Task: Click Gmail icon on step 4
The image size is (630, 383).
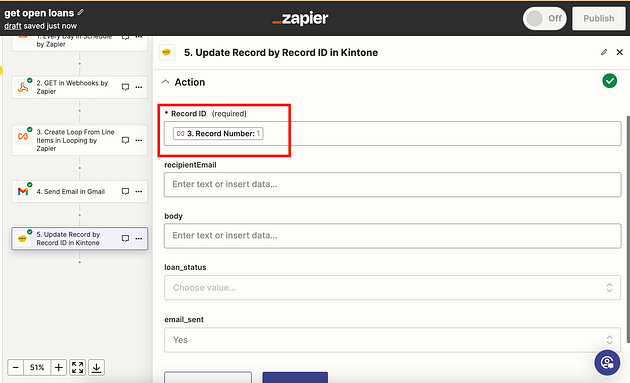Action: pos(23,192)
